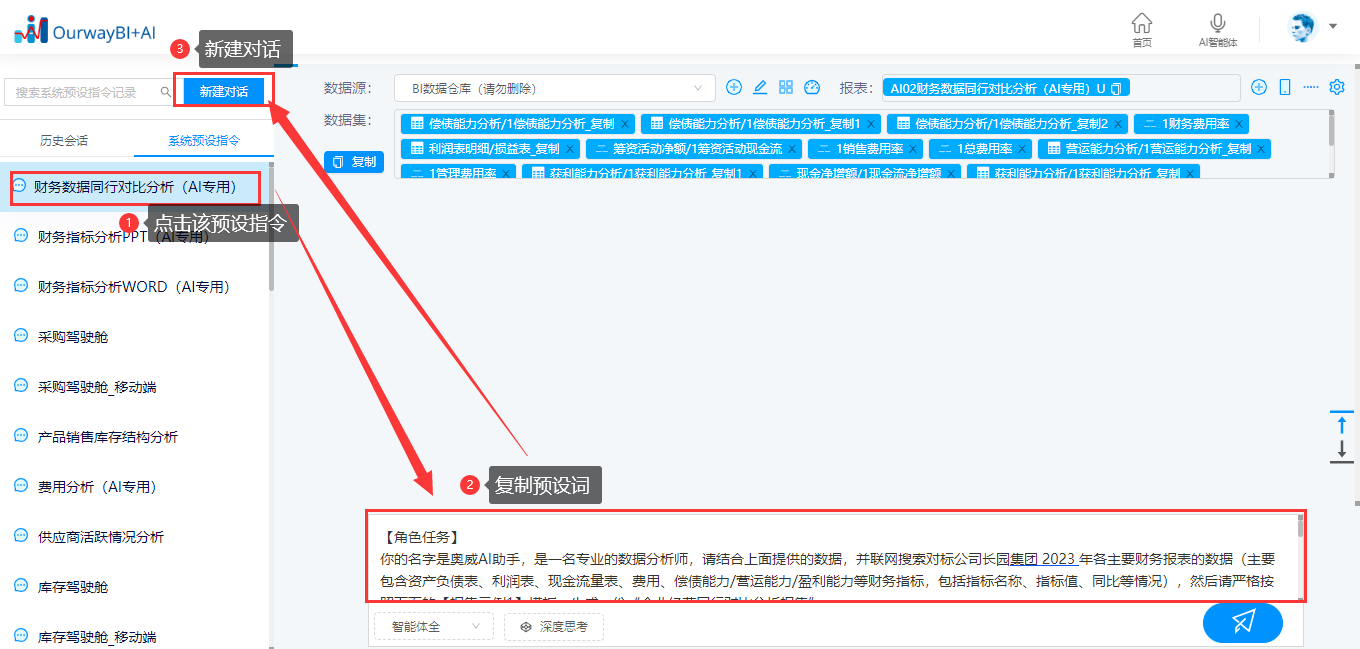
Task: Select 财务指标分析WORD（AI专用） preset
Action: pos(136,287)
